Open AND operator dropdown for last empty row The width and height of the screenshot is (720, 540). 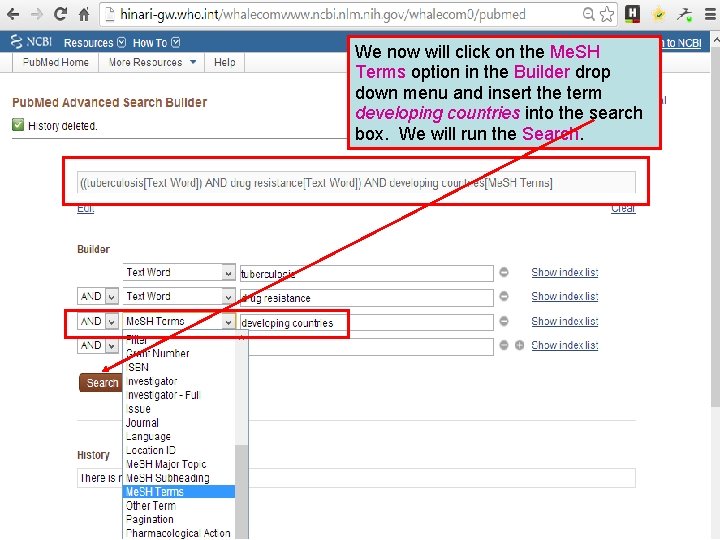pos(98,345)
